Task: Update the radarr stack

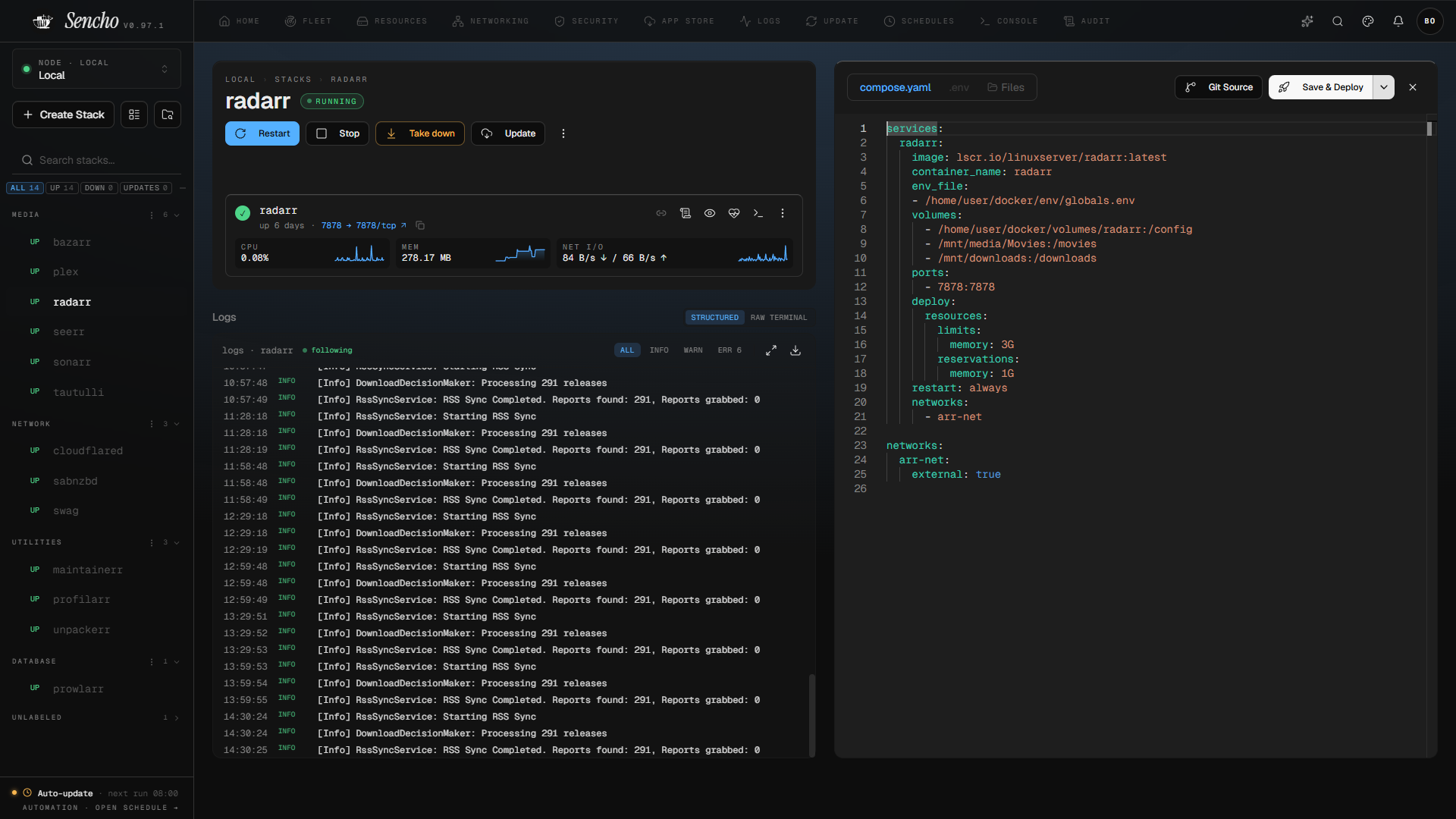Action: [508, 133]
